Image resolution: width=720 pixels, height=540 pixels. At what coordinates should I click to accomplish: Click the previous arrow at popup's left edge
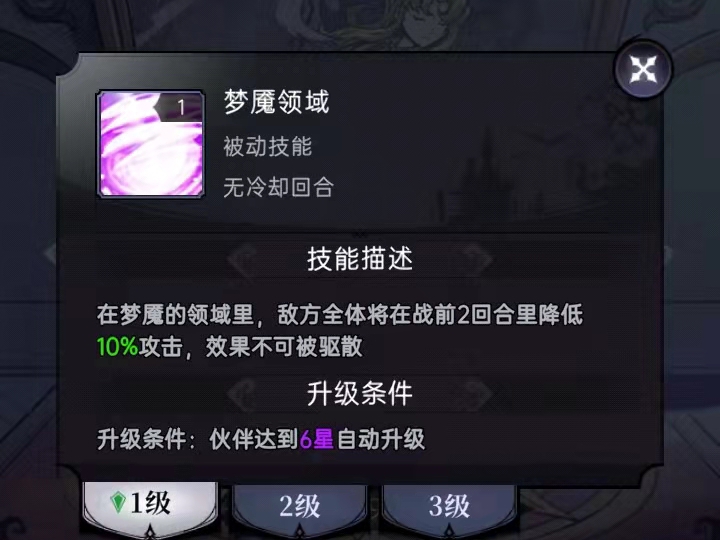[x=50, y=254]
